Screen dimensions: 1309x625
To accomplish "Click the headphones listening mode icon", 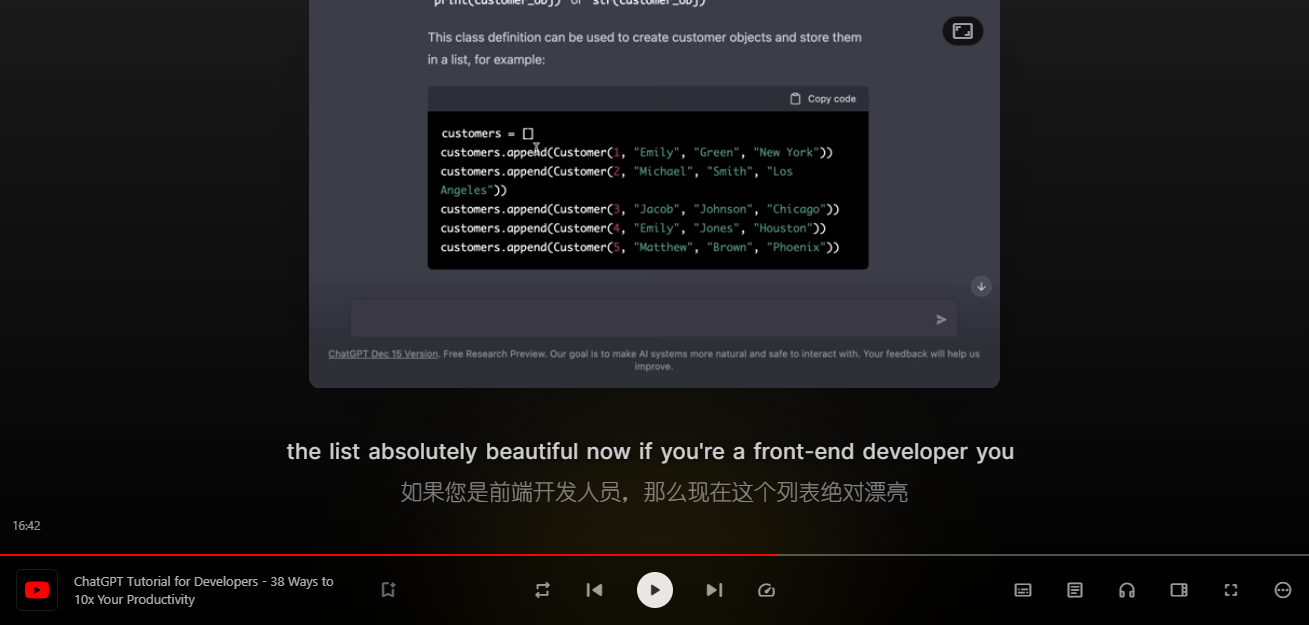I will pos(1127,590).
